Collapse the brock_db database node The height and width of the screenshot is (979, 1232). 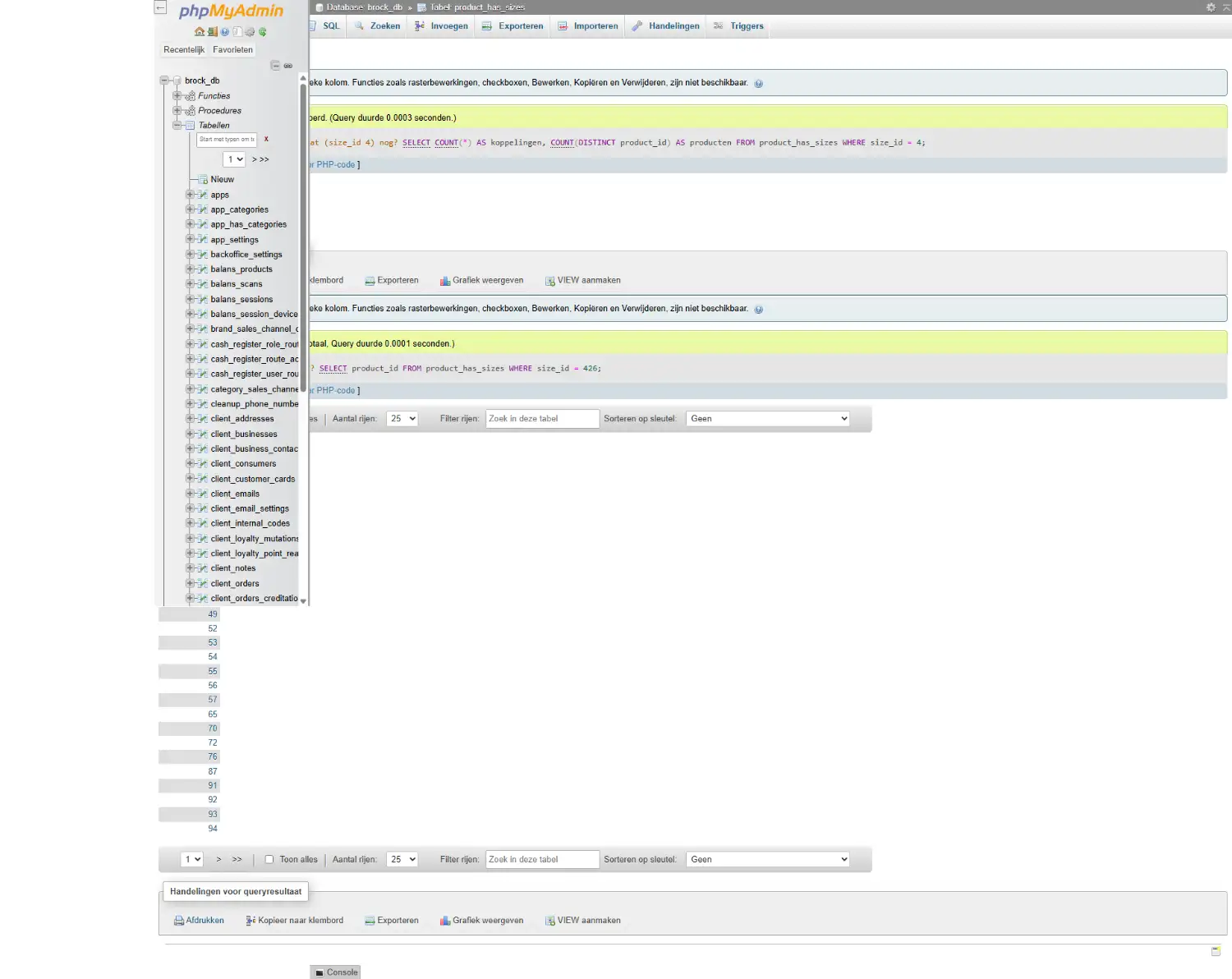tap(164, 80)
